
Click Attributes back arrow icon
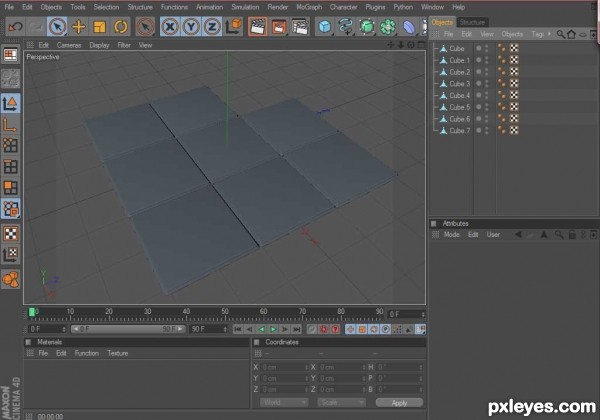point(518,235)
